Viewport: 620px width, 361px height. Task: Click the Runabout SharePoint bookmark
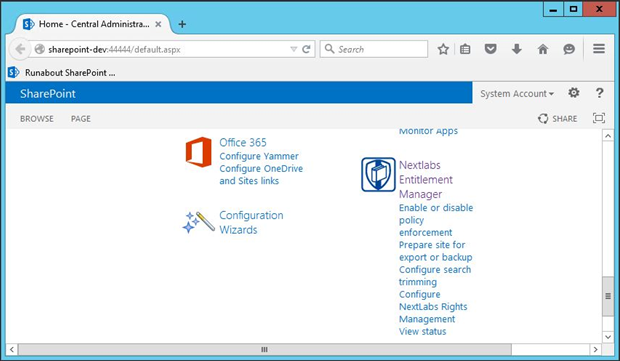click(62, 72)
